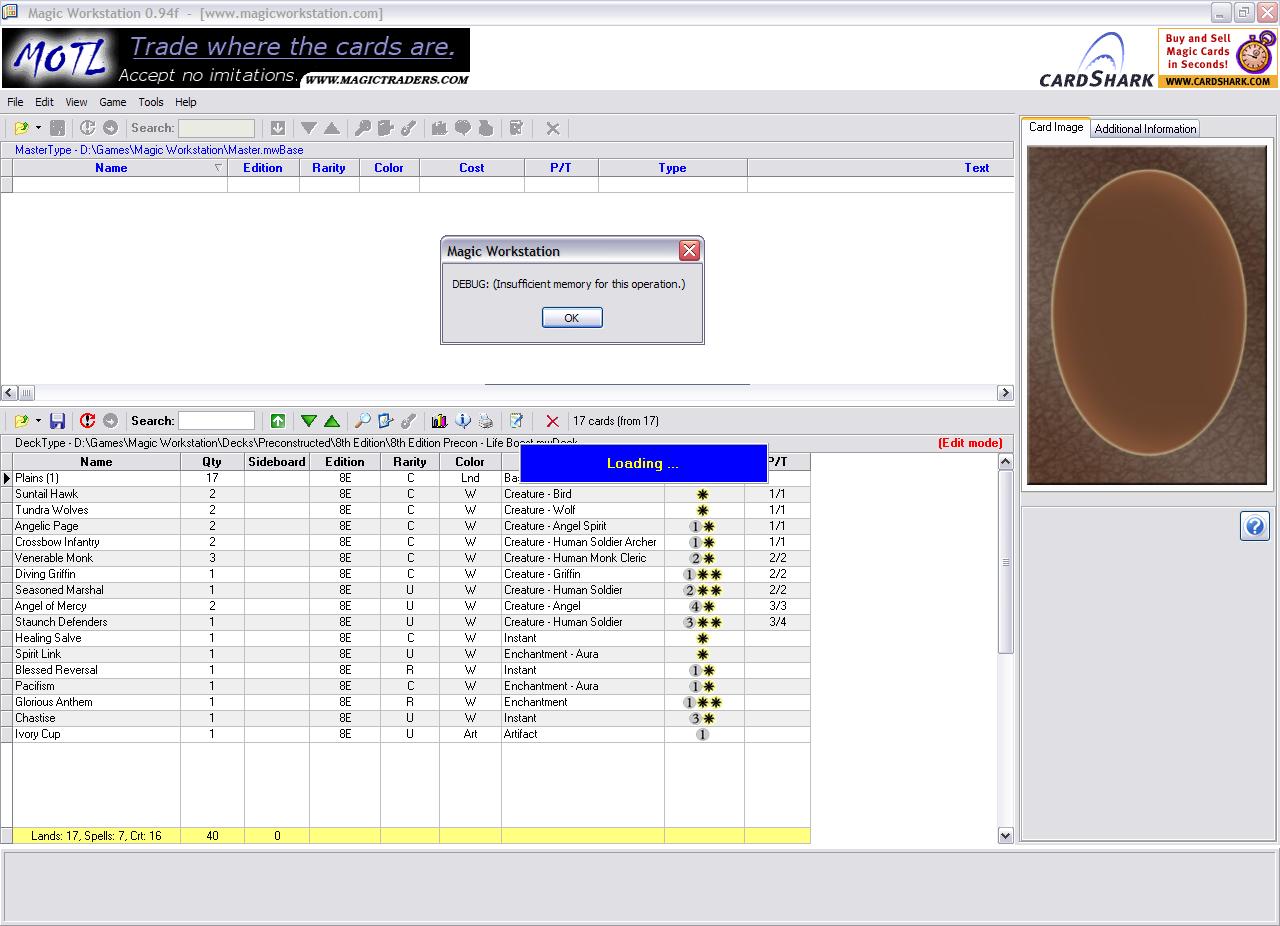Image resolution: width=1280 pixels, height=926 pixels.
Task: Select the Pacifism card row
Action: click(x=411, y=686)
